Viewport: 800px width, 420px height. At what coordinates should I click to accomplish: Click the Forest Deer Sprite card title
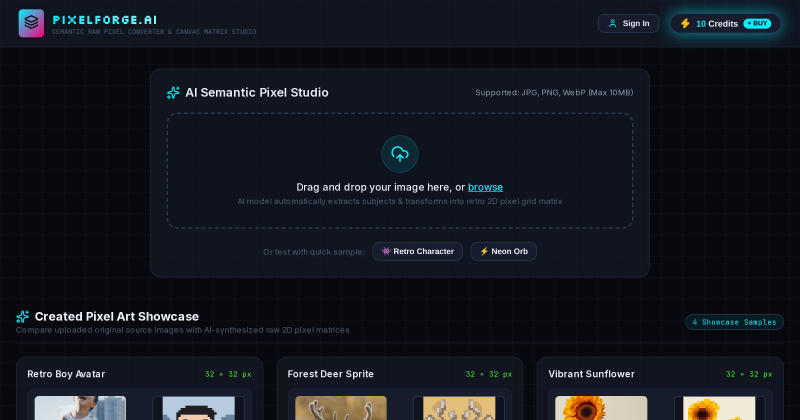pyautogui.click(x=331, y=374)
